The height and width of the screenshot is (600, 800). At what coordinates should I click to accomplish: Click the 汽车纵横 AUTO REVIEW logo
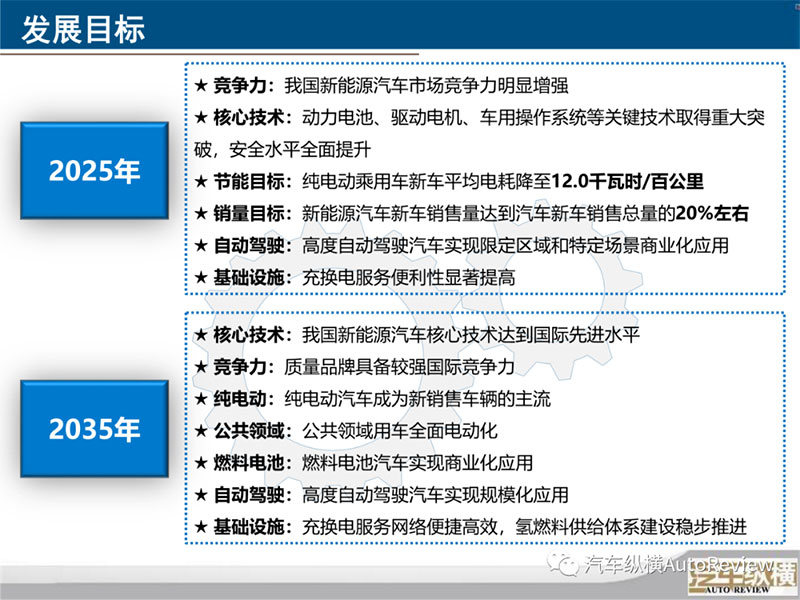[742, 577]
